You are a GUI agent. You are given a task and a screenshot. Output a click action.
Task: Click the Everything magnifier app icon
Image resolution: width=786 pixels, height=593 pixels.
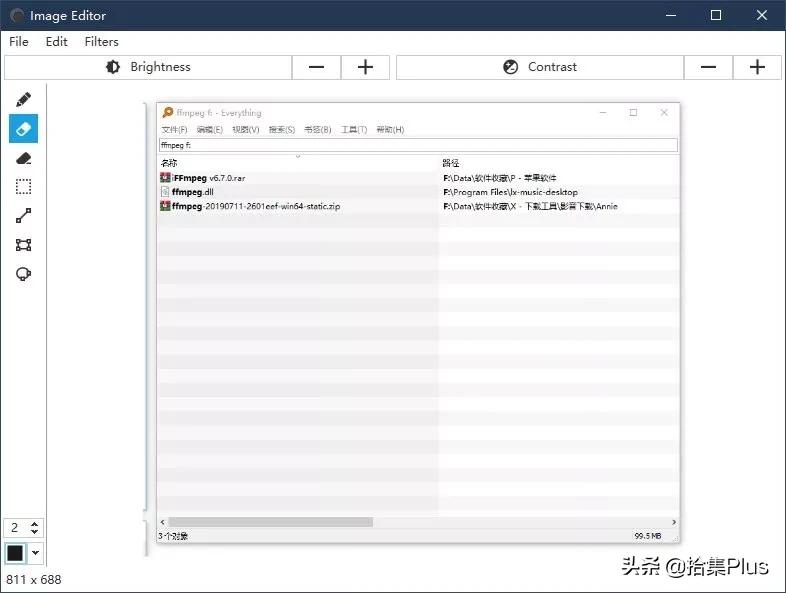168,112
